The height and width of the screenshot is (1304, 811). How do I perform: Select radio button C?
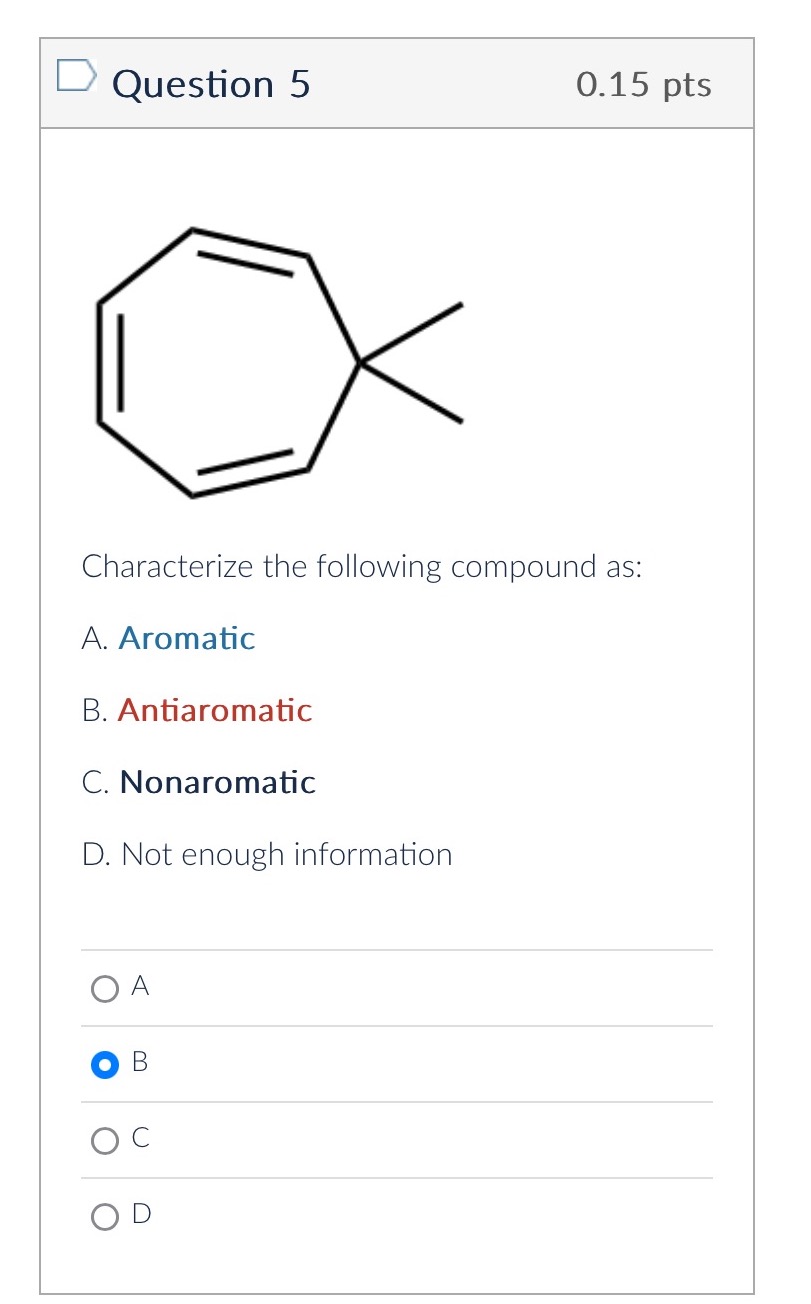(x=104, y=1140)
